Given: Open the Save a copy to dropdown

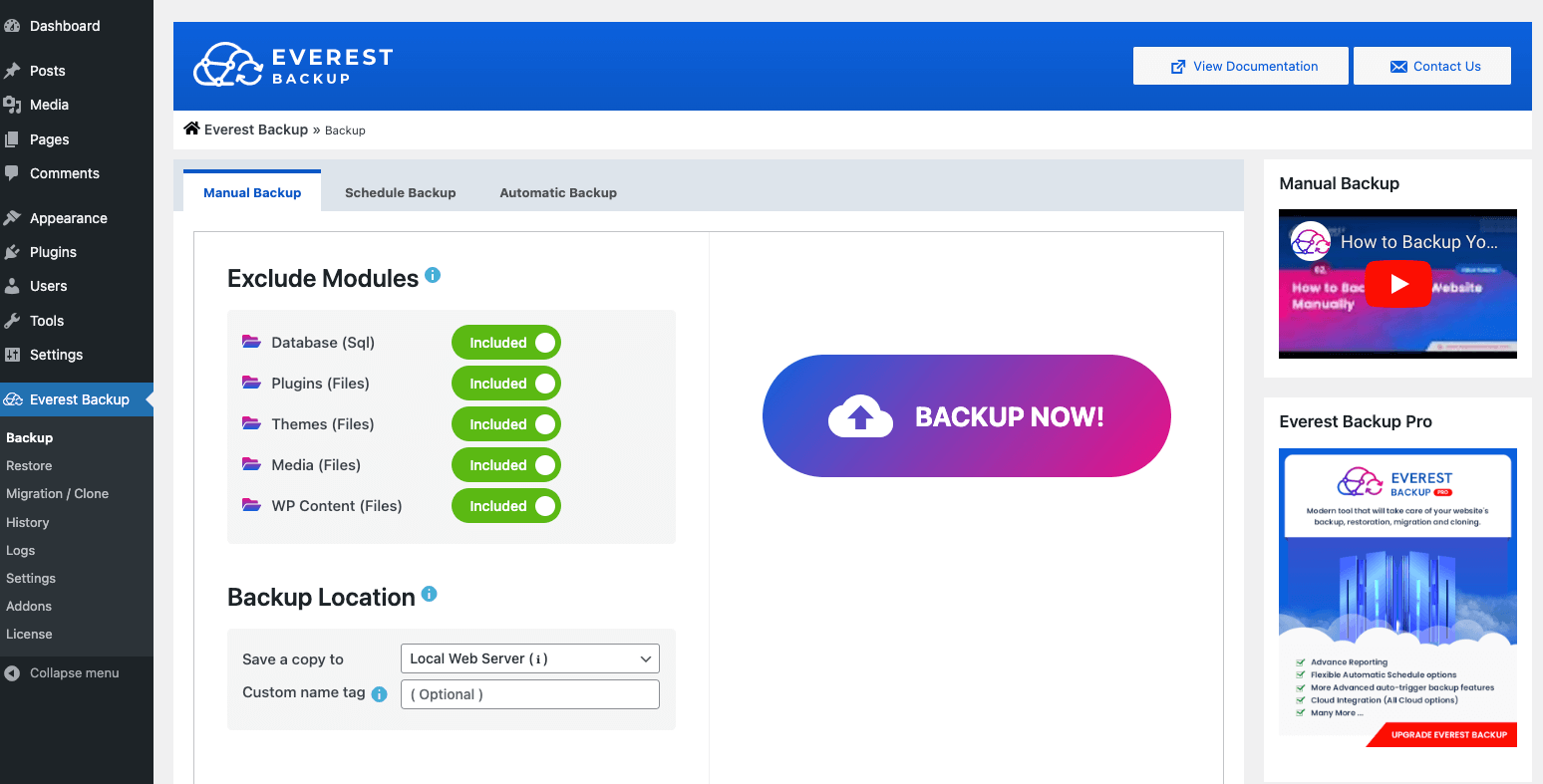Looking at the screenshot, I should [x=529, y=658].
